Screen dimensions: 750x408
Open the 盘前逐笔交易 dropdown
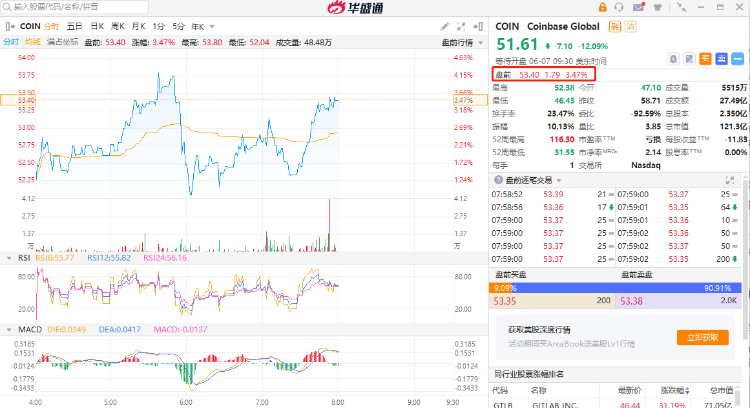[x=559, y=180]
